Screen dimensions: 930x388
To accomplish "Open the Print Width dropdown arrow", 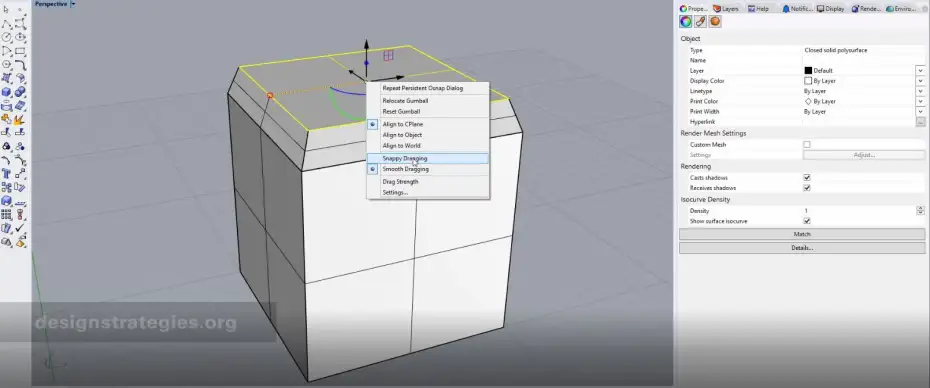I will [x=920, y=112].
